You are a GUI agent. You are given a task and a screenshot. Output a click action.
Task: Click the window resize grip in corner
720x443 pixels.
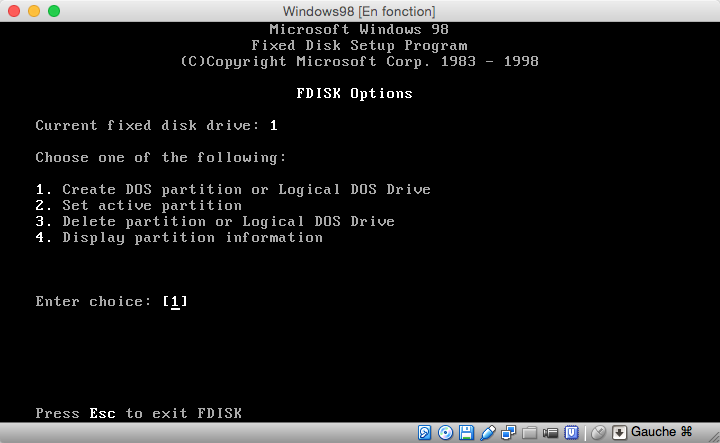tap(714, 437)
